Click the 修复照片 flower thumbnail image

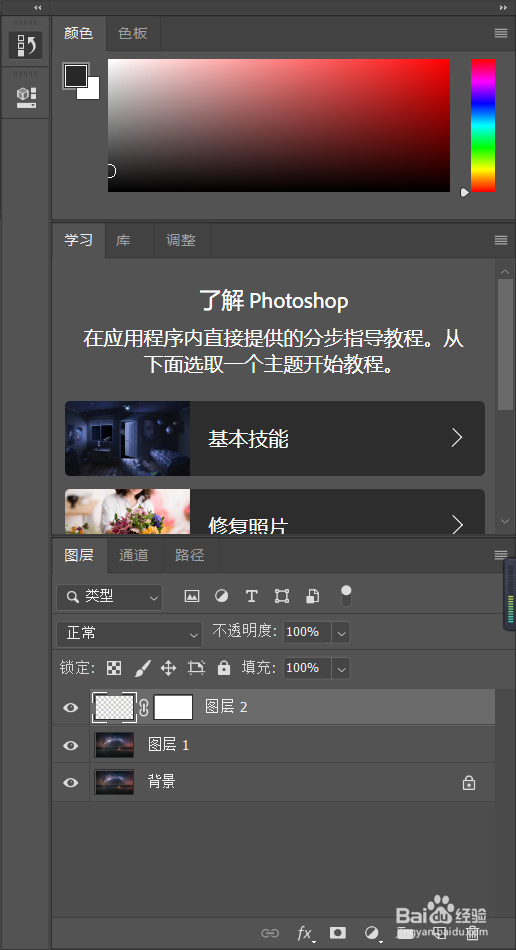[127, 512]
